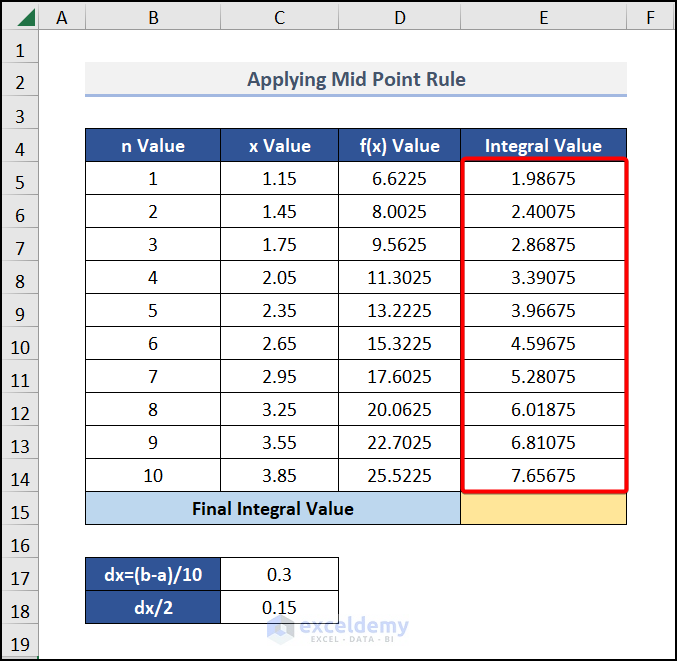Select column A header
Screen dimensions: 677x661
[63, 18]
